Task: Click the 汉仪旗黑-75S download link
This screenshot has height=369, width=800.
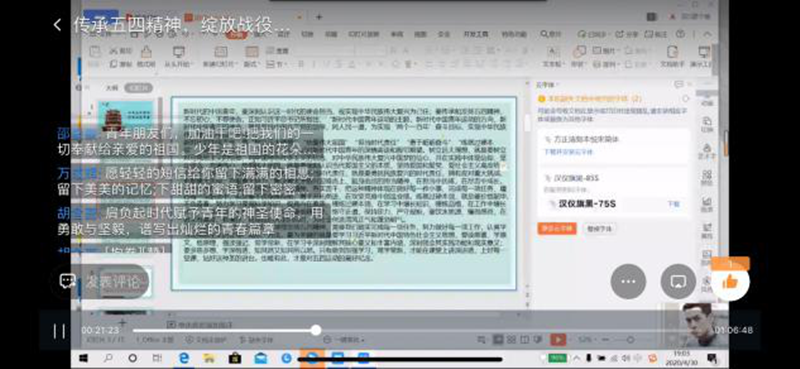Action: (x=673, y=204)
